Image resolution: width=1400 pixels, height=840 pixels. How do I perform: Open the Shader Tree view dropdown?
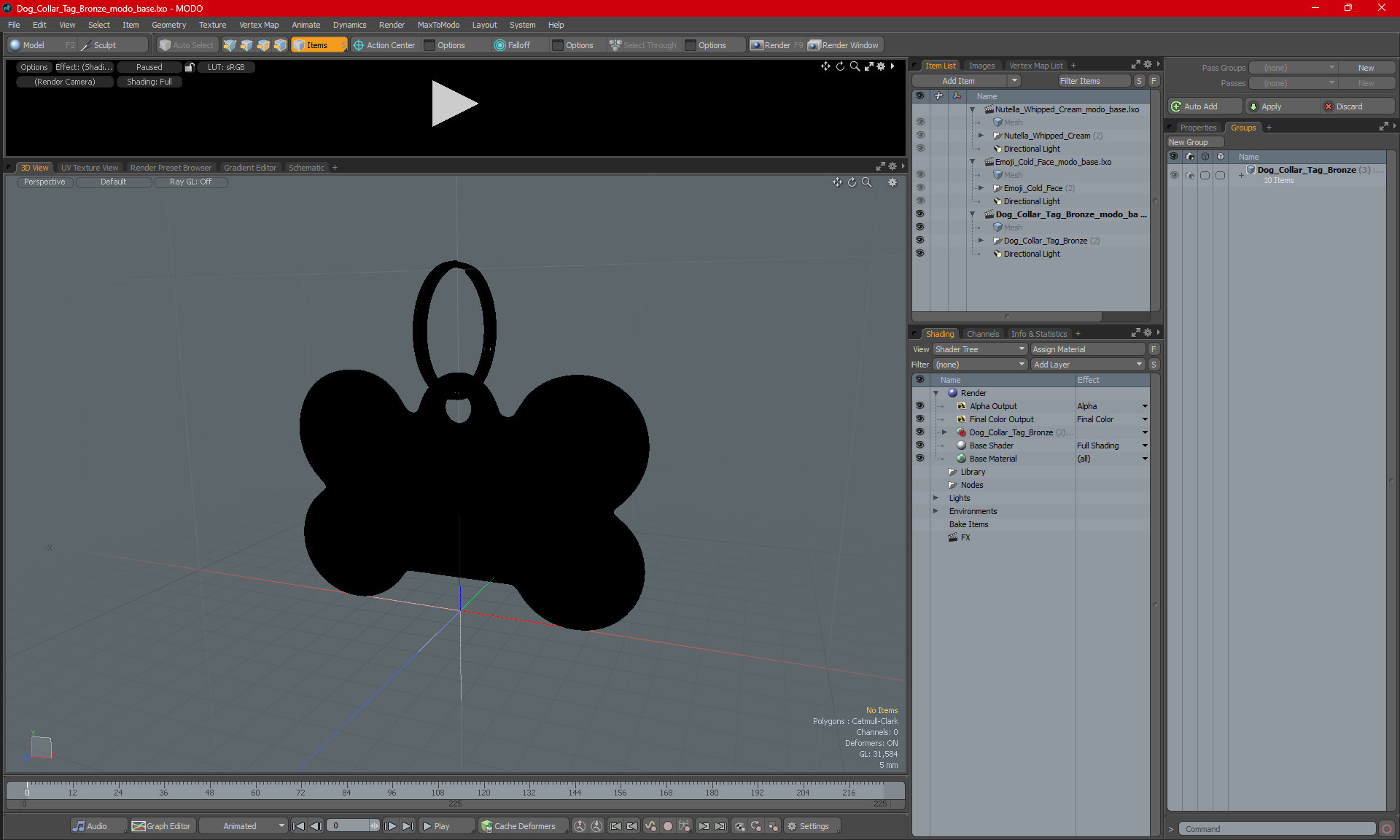pos(980,349)
